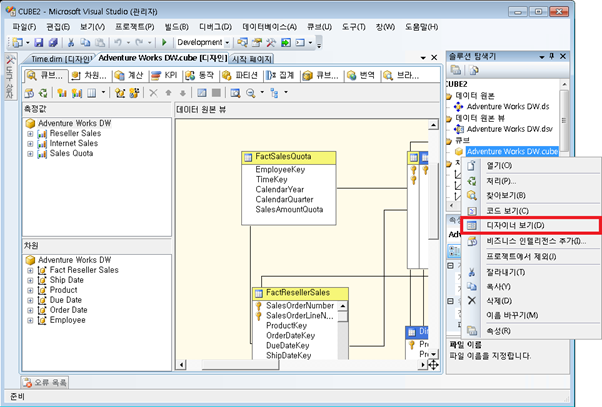602x407 pixels.
Task: Expand the Reseller Sales measure group
Action: click(x=30, y=134)
